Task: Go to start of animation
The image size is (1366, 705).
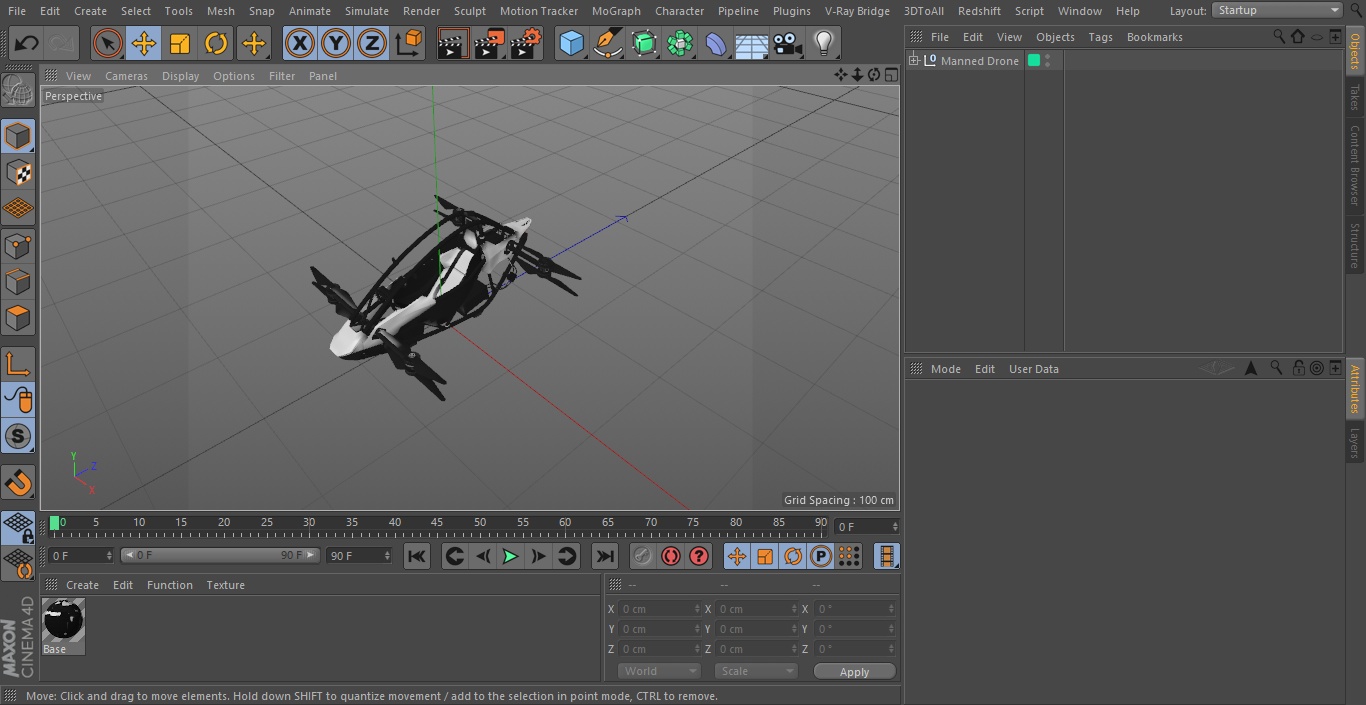Action: (x=417, y=556)
